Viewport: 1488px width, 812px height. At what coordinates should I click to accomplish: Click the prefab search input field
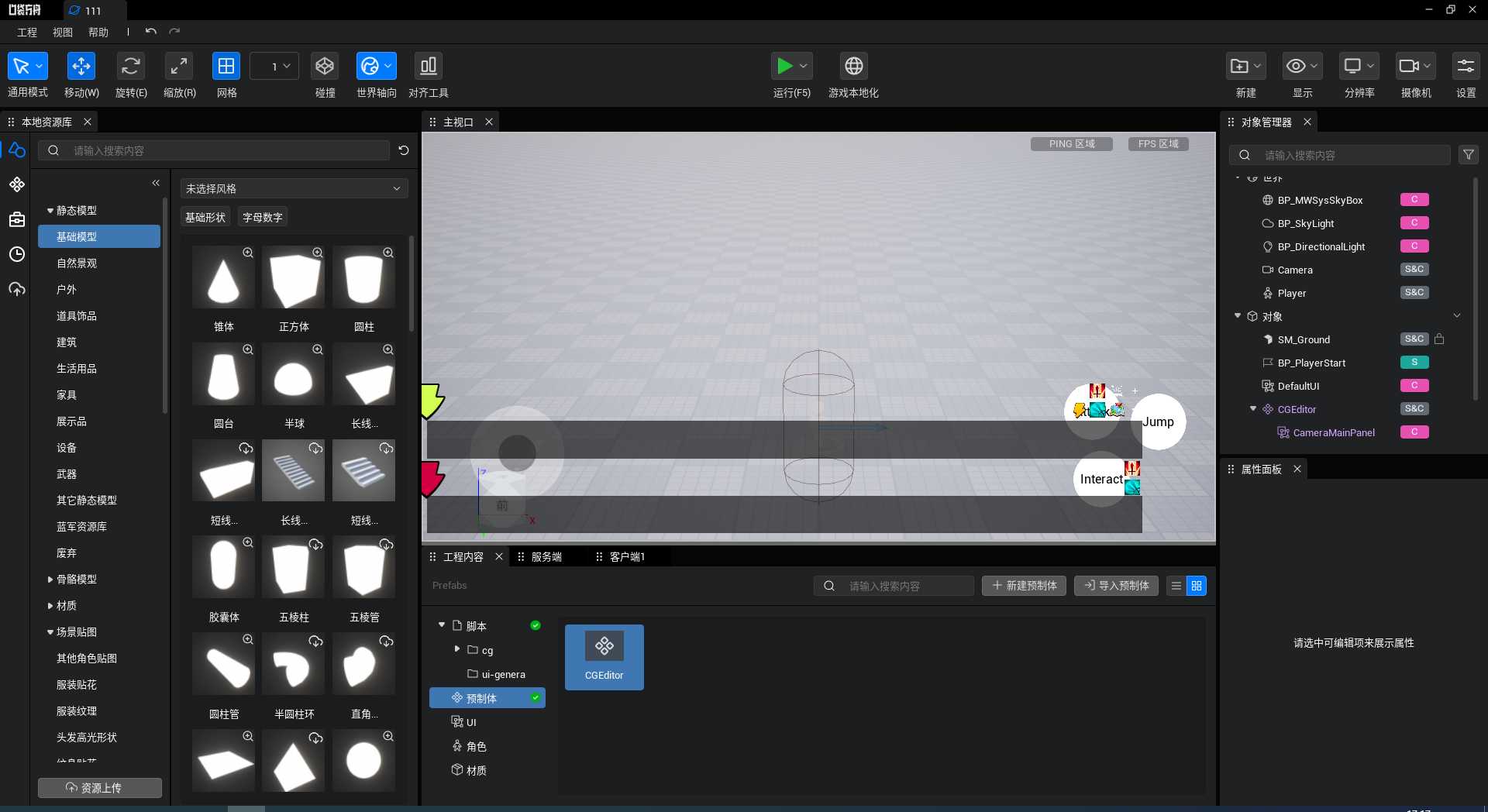coord(894,586)
